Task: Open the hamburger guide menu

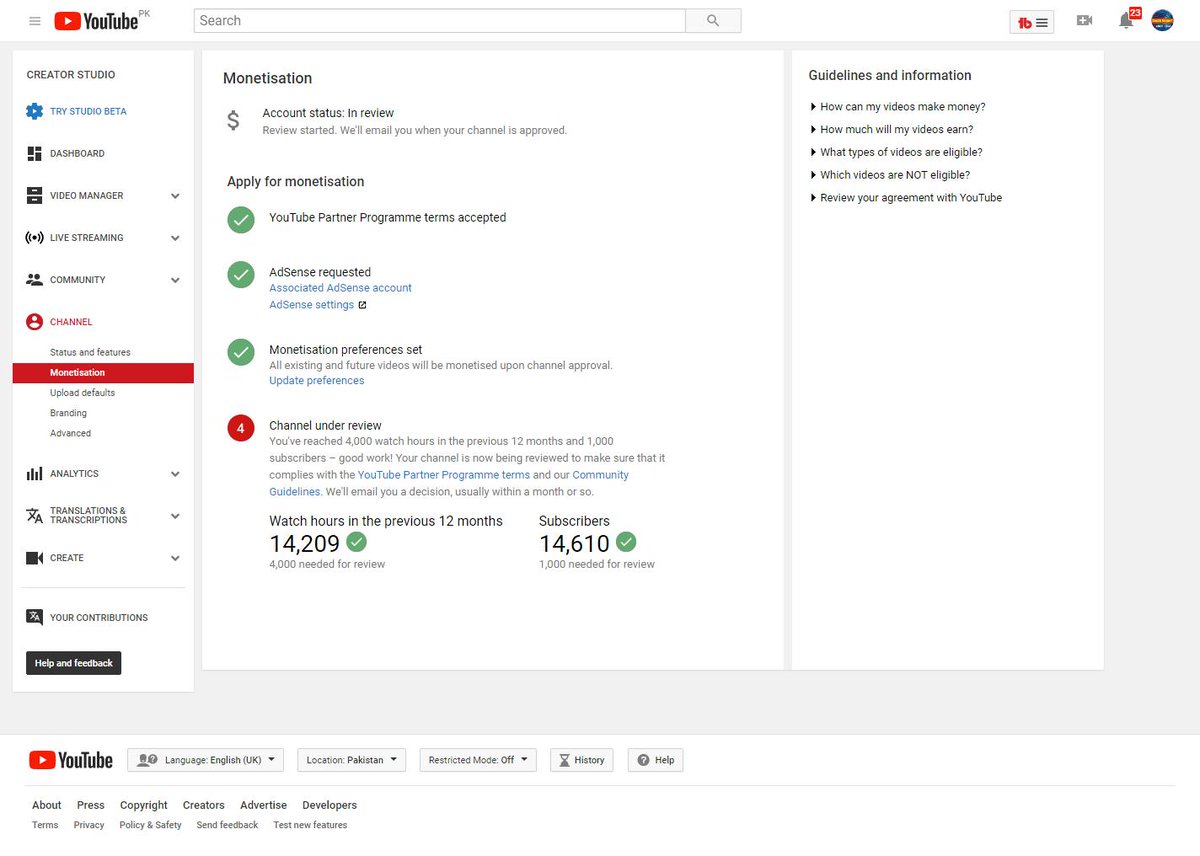Action: 35,21
